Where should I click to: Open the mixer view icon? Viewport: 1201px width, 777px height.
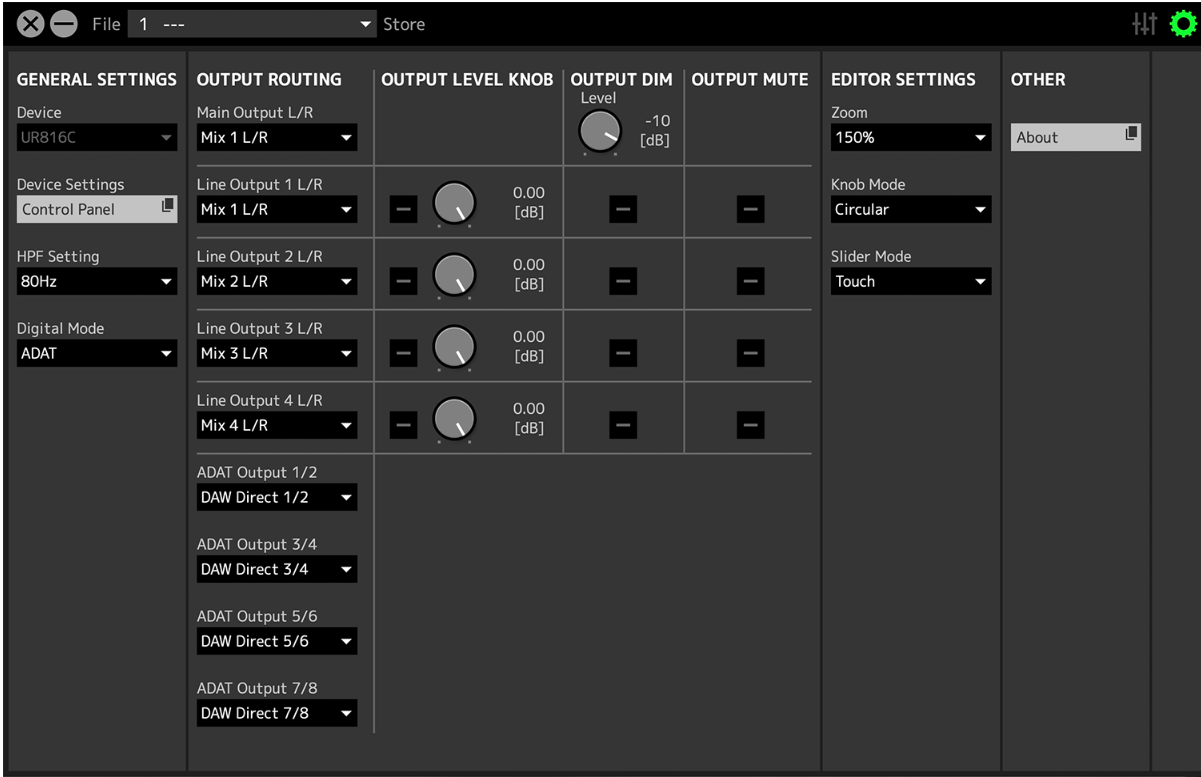1144,24
